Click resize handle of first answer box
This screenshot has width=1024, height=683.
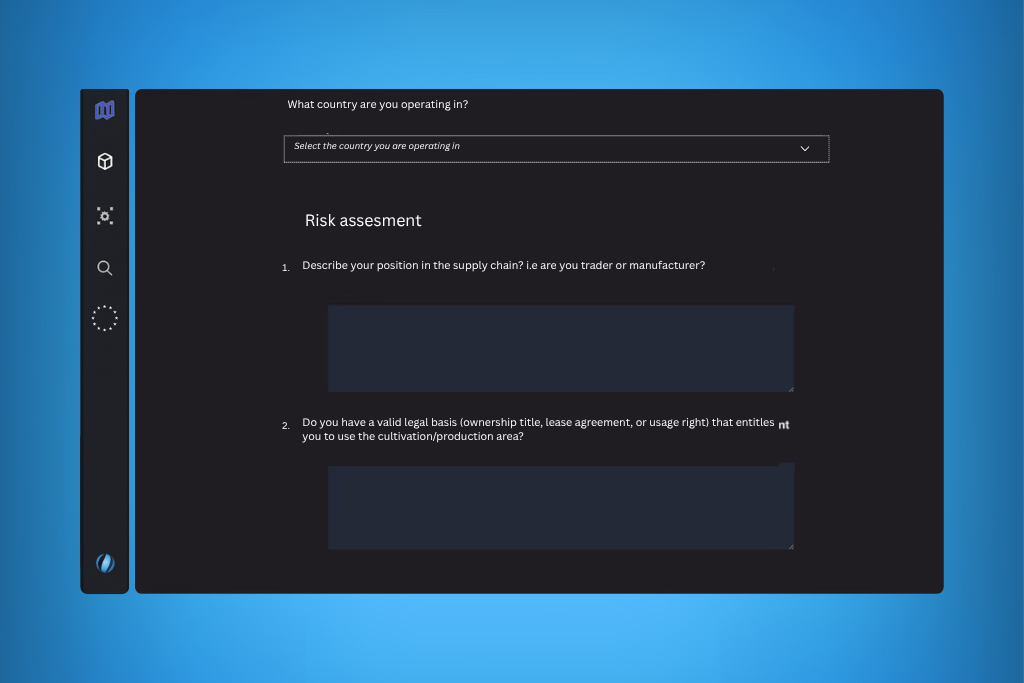(x=790, y=388)
